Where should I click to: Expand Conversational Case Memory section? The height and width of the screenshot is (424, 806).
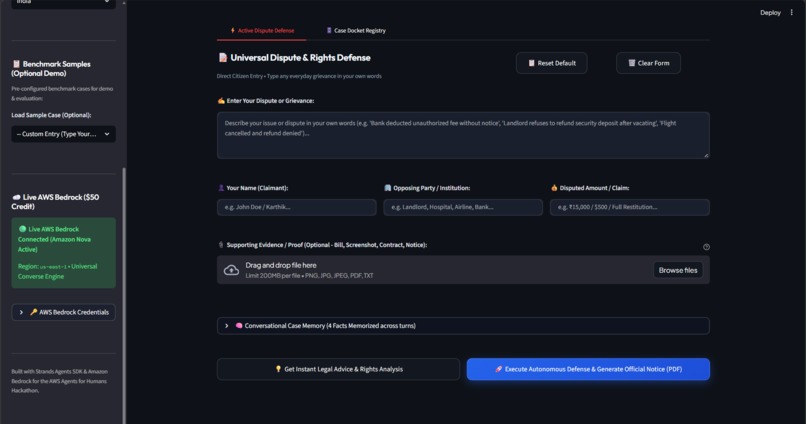(463, 326)
